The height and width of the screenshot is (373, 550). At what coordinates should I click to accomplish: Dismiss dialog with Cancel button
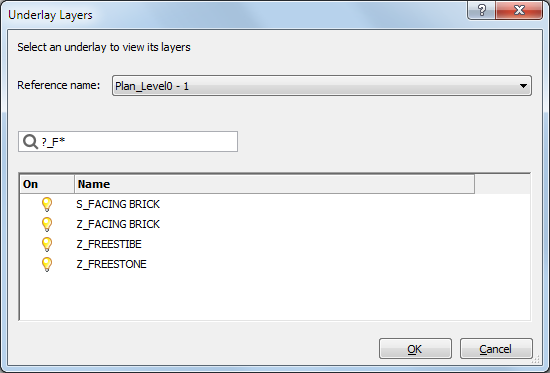[x=496, y=348]
